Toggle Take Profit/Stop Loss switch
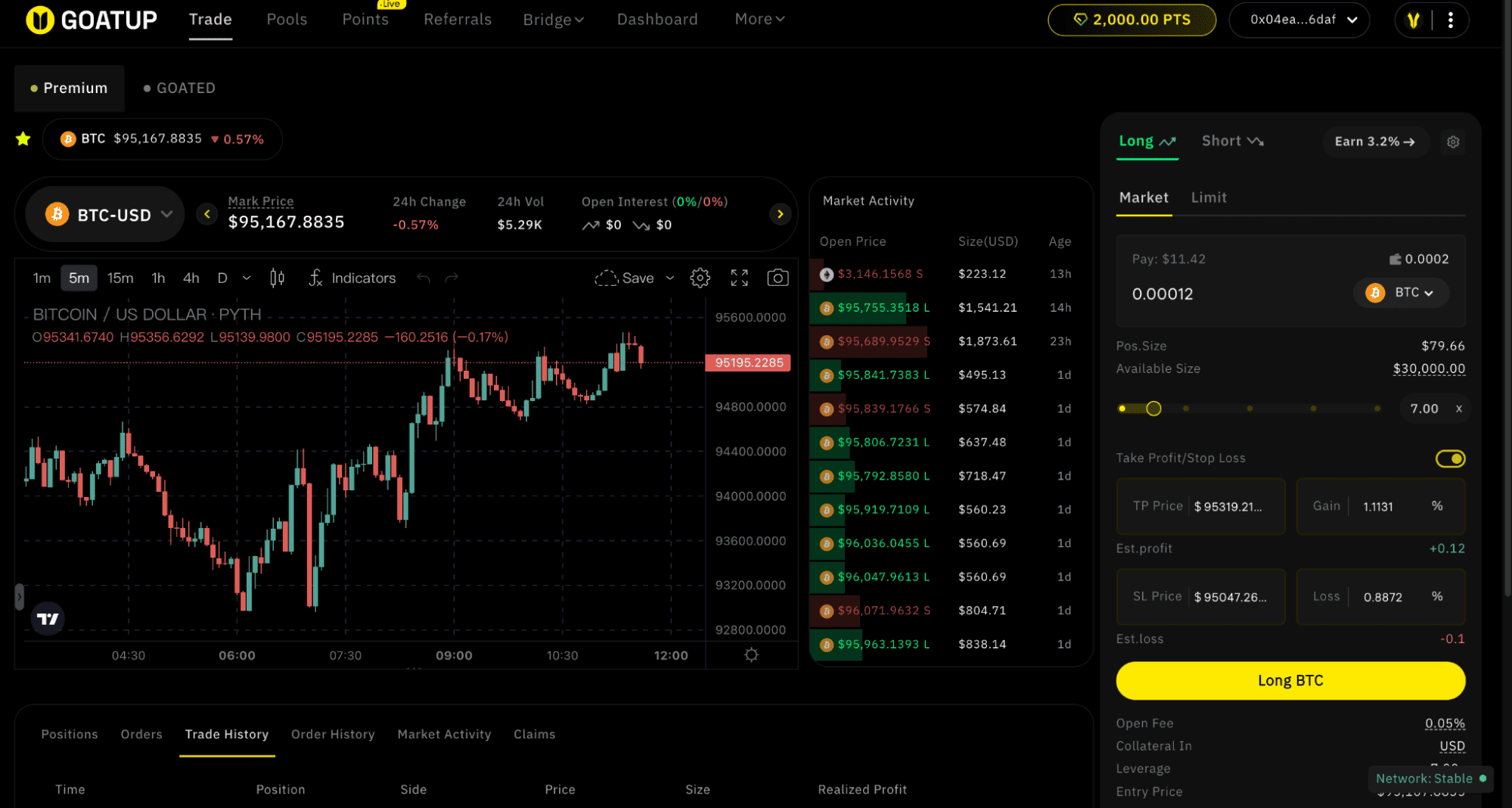1512x808 pixels. coord(1449,458)
